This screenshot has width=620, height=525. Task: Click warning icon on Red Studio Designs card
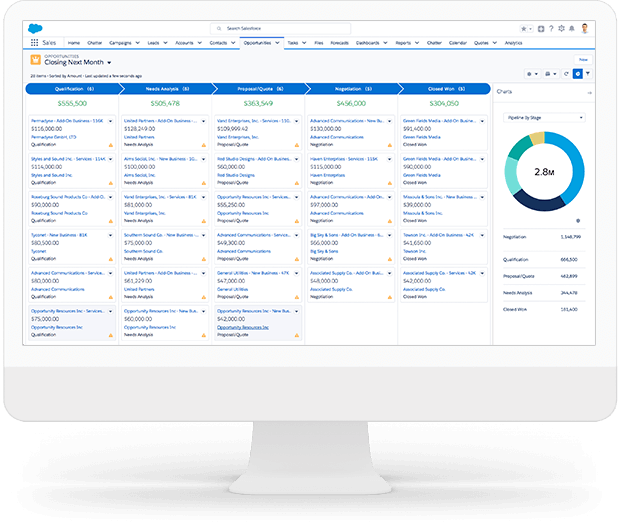[x=297, y=183]
